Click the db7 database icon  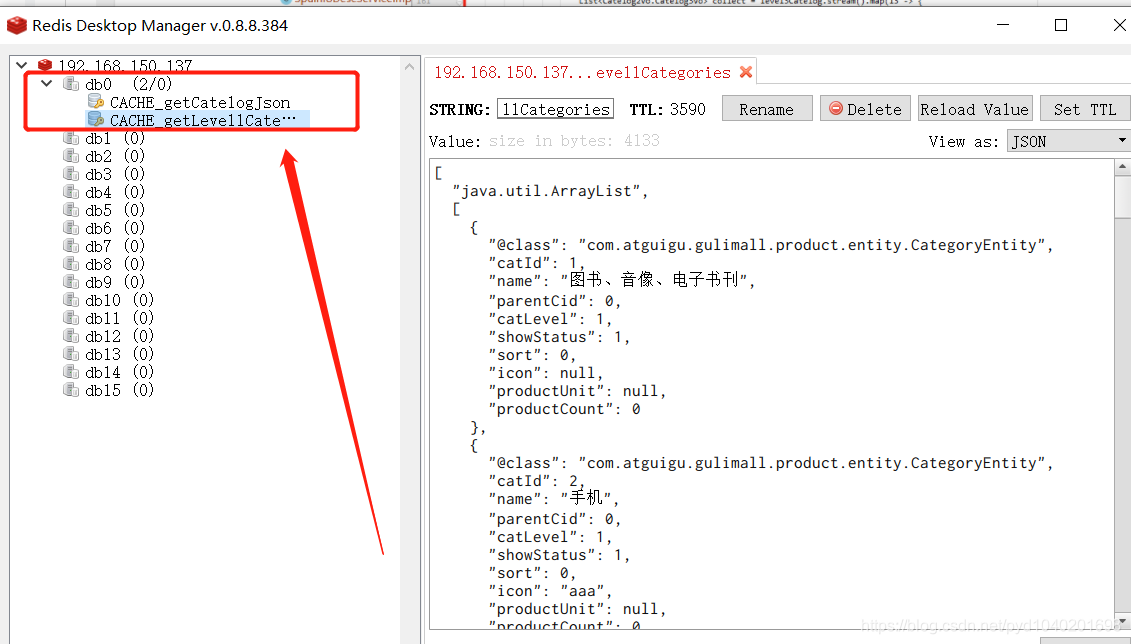(71, 246)
